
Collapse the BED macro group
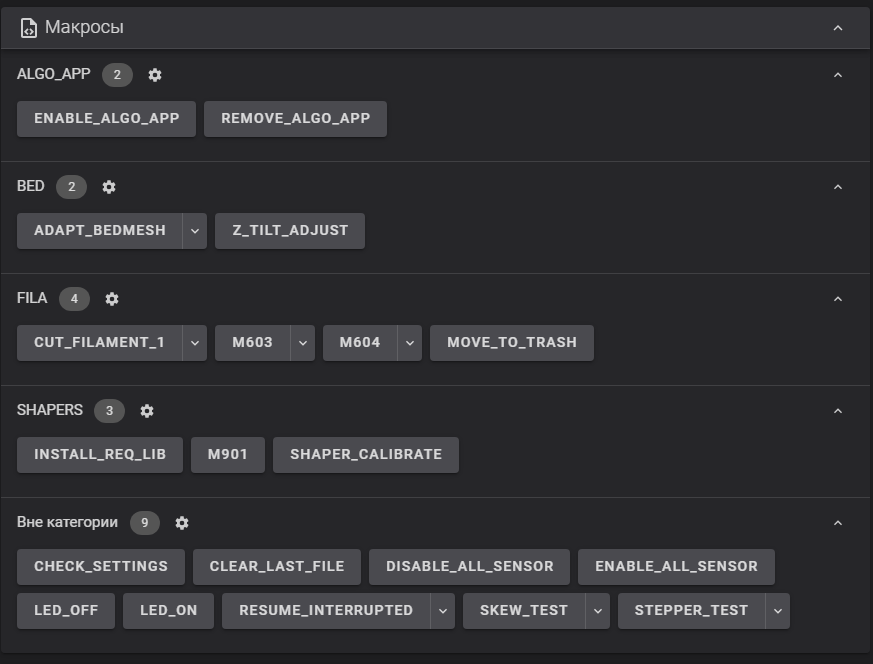point(838,187)
